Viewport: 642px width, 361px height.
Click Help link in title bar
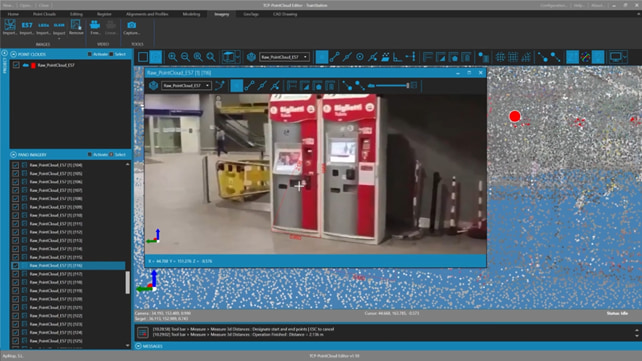click(x=579, y=5)
